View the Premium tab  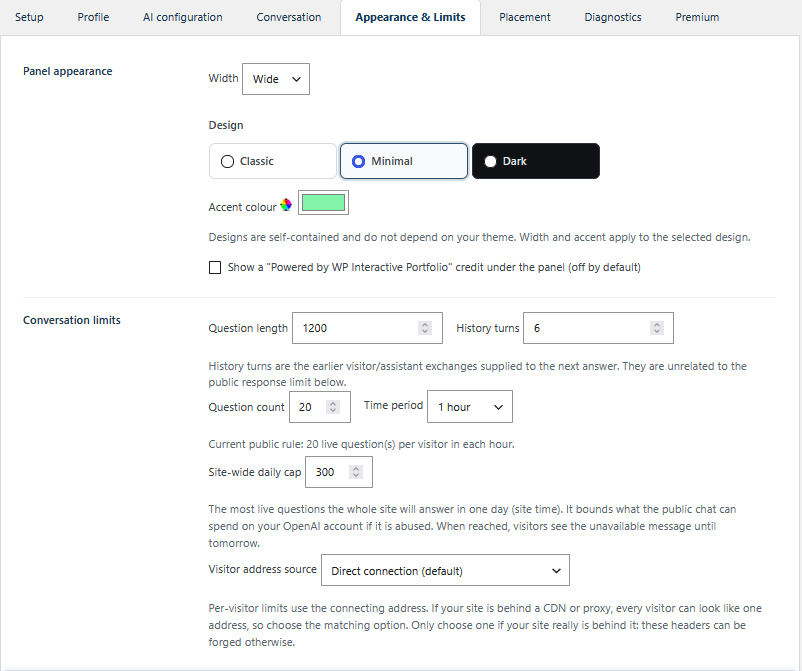tap(697, 17)
